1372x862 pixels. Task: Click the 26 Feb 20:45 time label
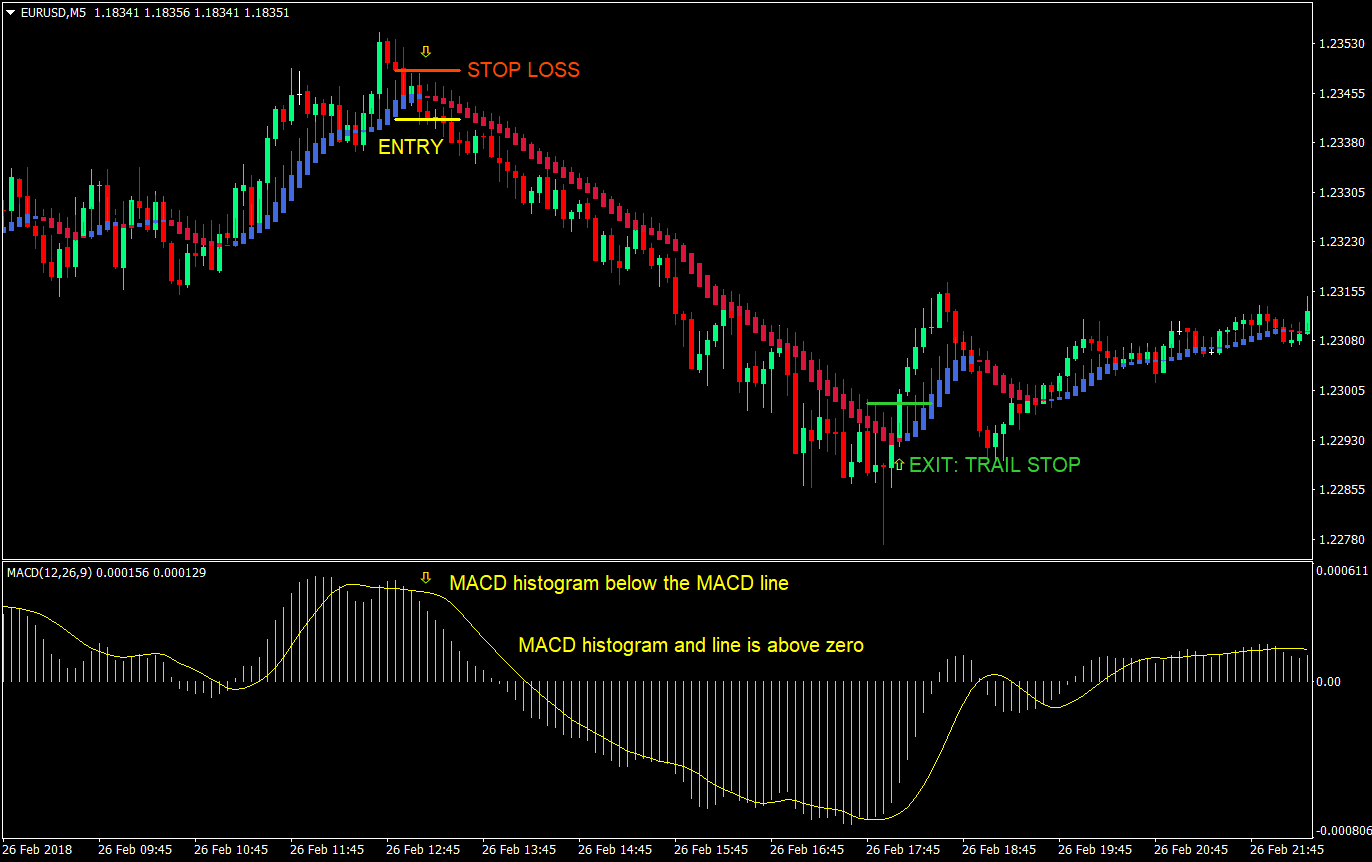(x=1191, y=850)
